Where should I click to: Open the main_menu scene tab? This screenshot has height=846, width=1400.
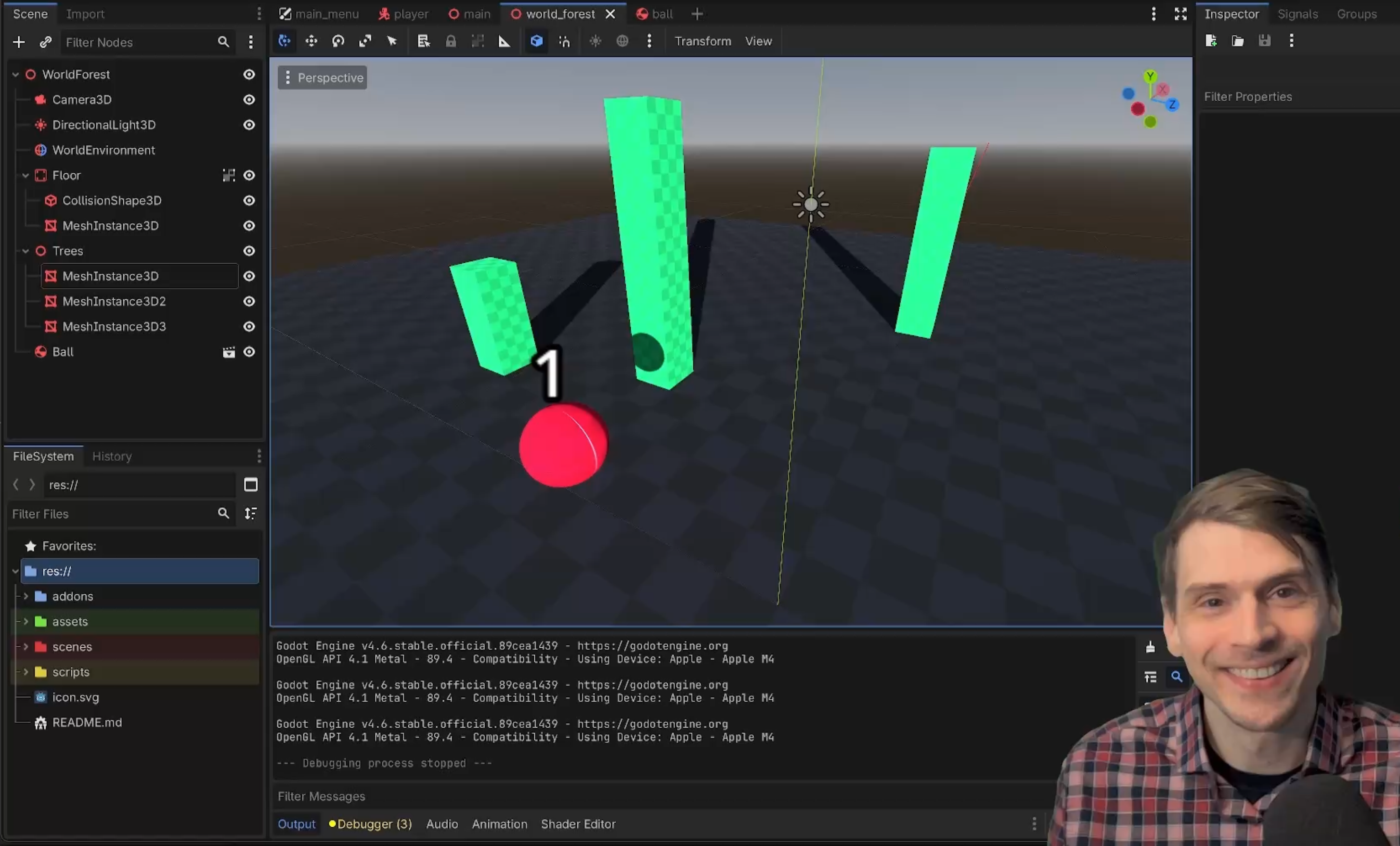(x=319, y=14)
